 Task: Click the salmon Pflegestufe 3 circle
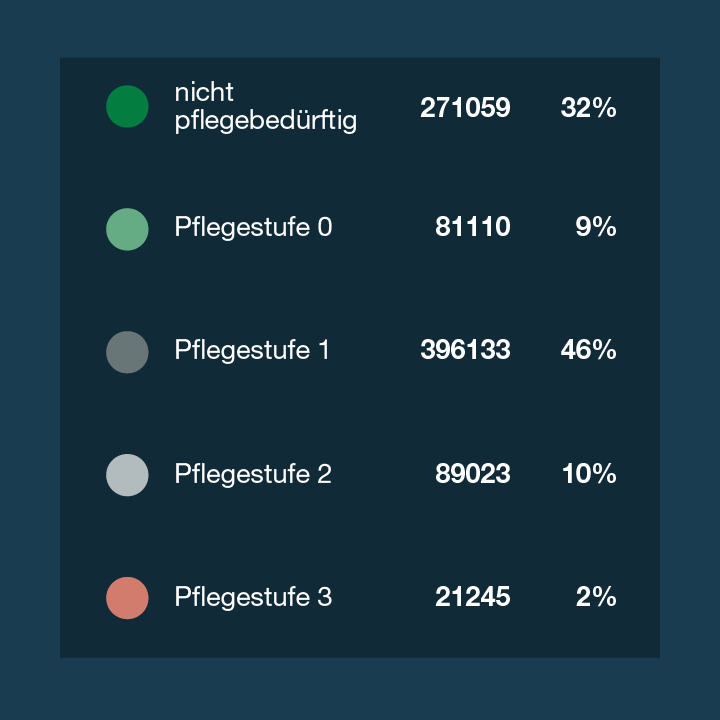pyautogui.click(x=127, y=598)
